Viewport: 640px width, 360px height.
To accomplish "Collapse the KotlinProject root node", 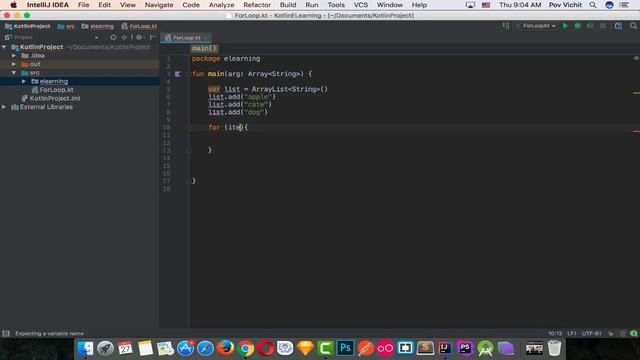I will pyautogui.click(x=4, y=47).
